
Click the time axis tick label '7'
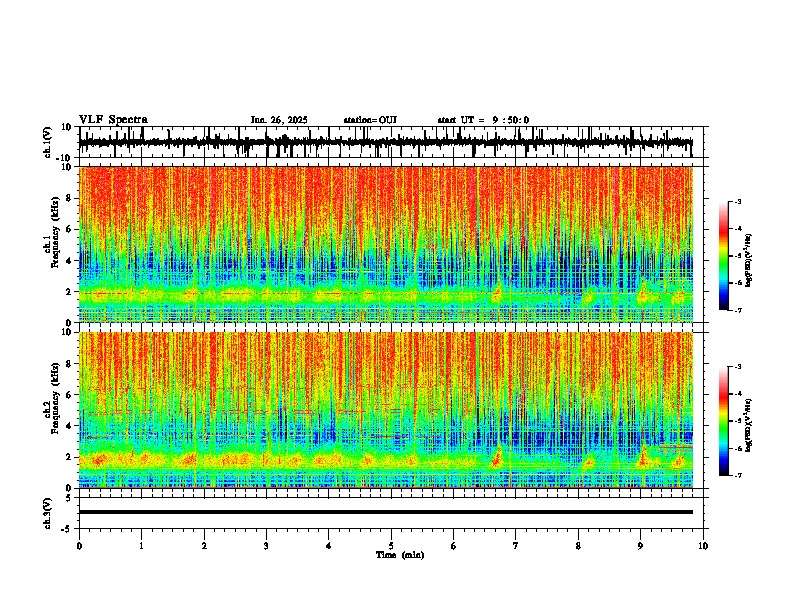point(516,546)
